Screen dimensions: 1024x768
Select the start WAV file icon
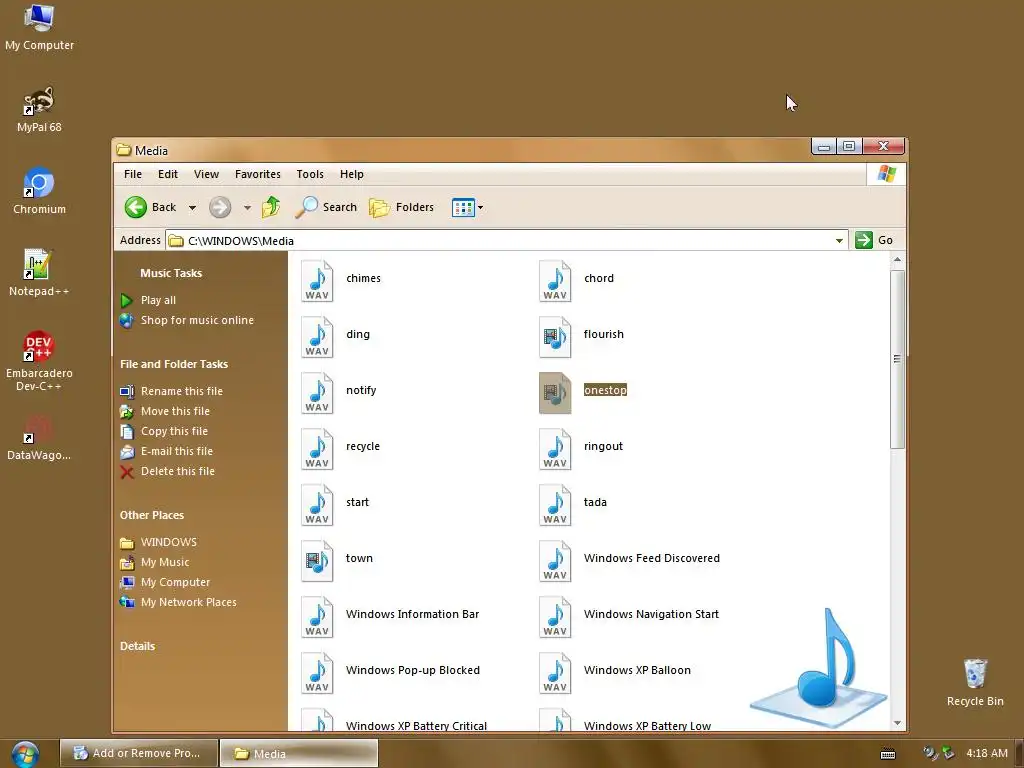(317, 505)
